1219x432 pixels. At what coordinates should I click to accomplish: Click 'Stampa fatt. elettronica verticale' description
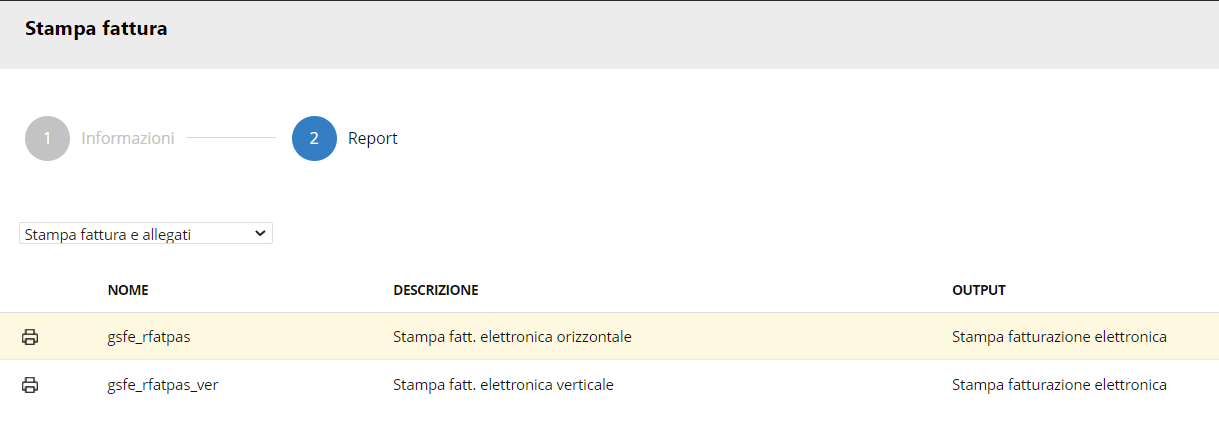pyautogui.click(x=503, y=385)
